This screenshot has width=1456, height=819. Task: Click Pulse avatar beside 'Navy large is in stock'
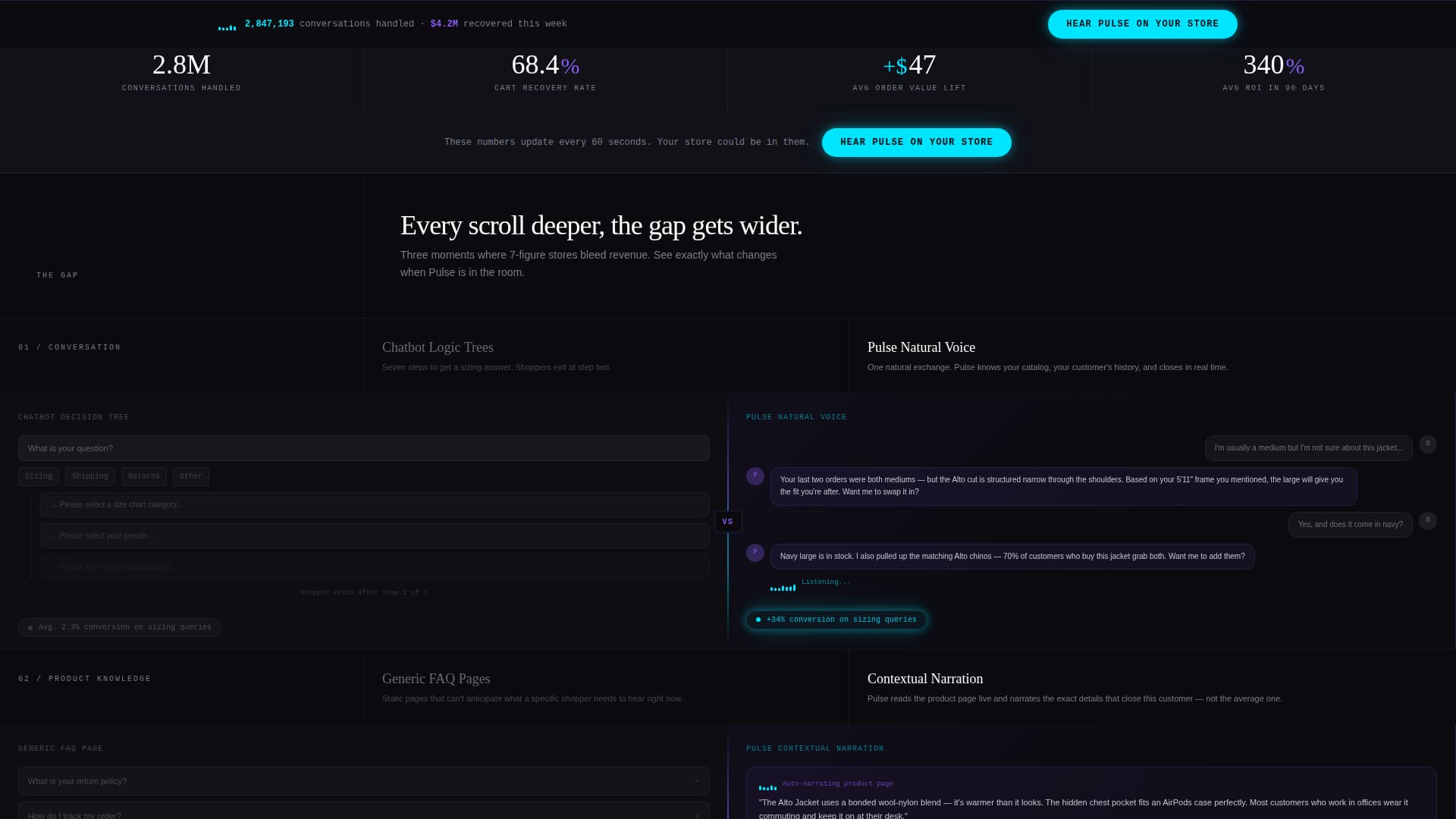pos(755,553)
